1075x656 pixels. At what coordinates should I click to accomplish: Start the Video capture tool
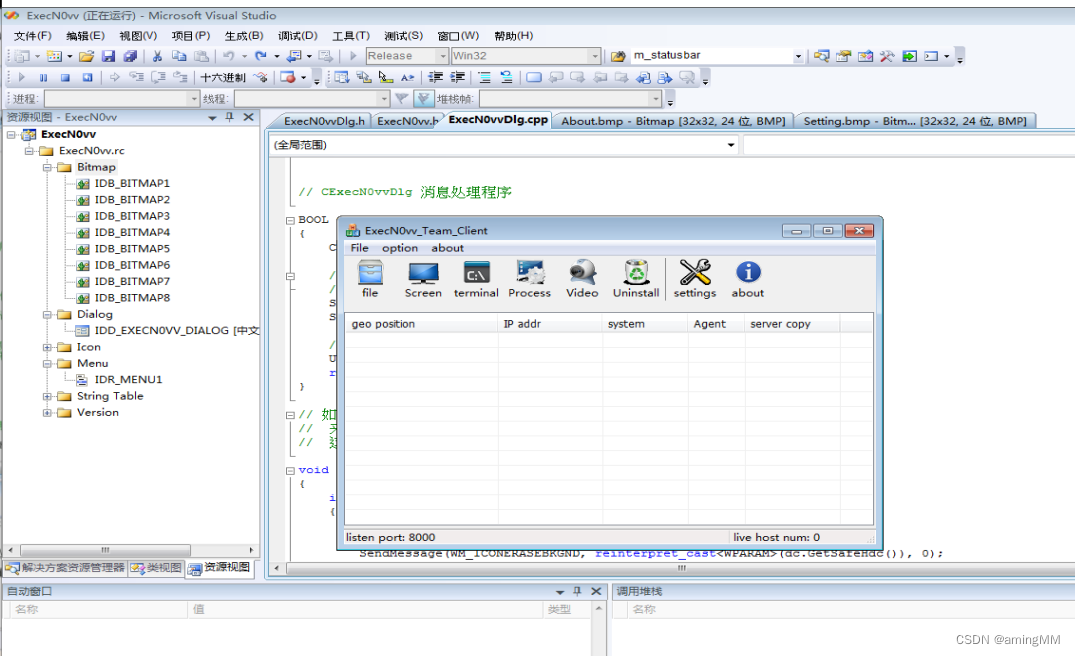coord(582,279)
